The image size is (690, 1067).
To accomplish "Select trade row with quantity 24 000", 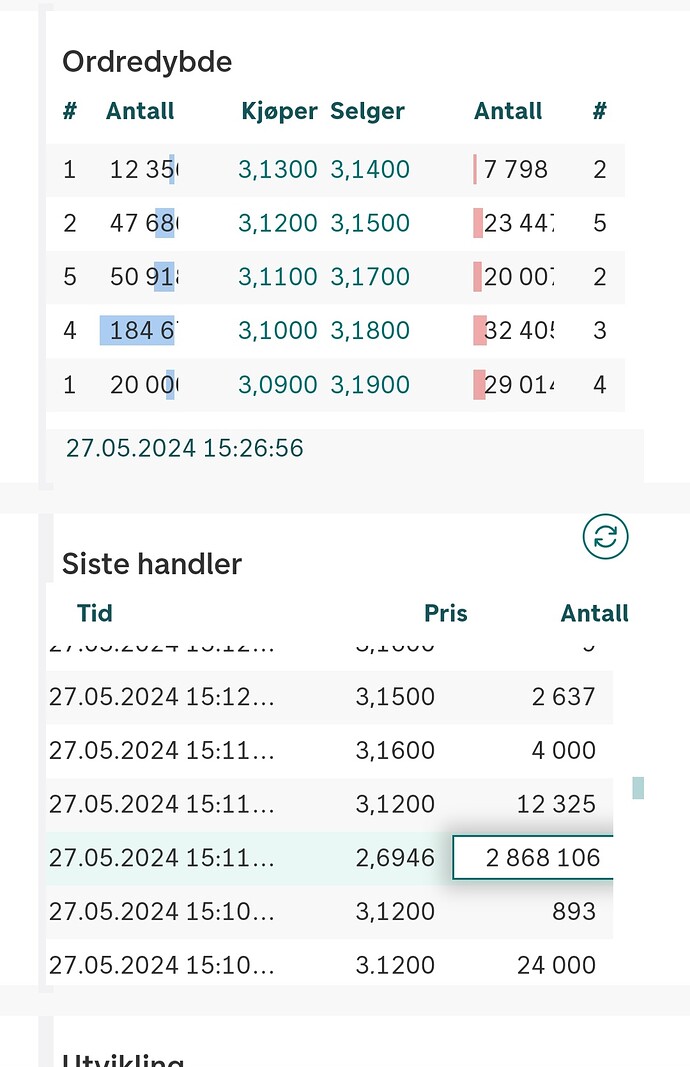I will coord(330,964).
